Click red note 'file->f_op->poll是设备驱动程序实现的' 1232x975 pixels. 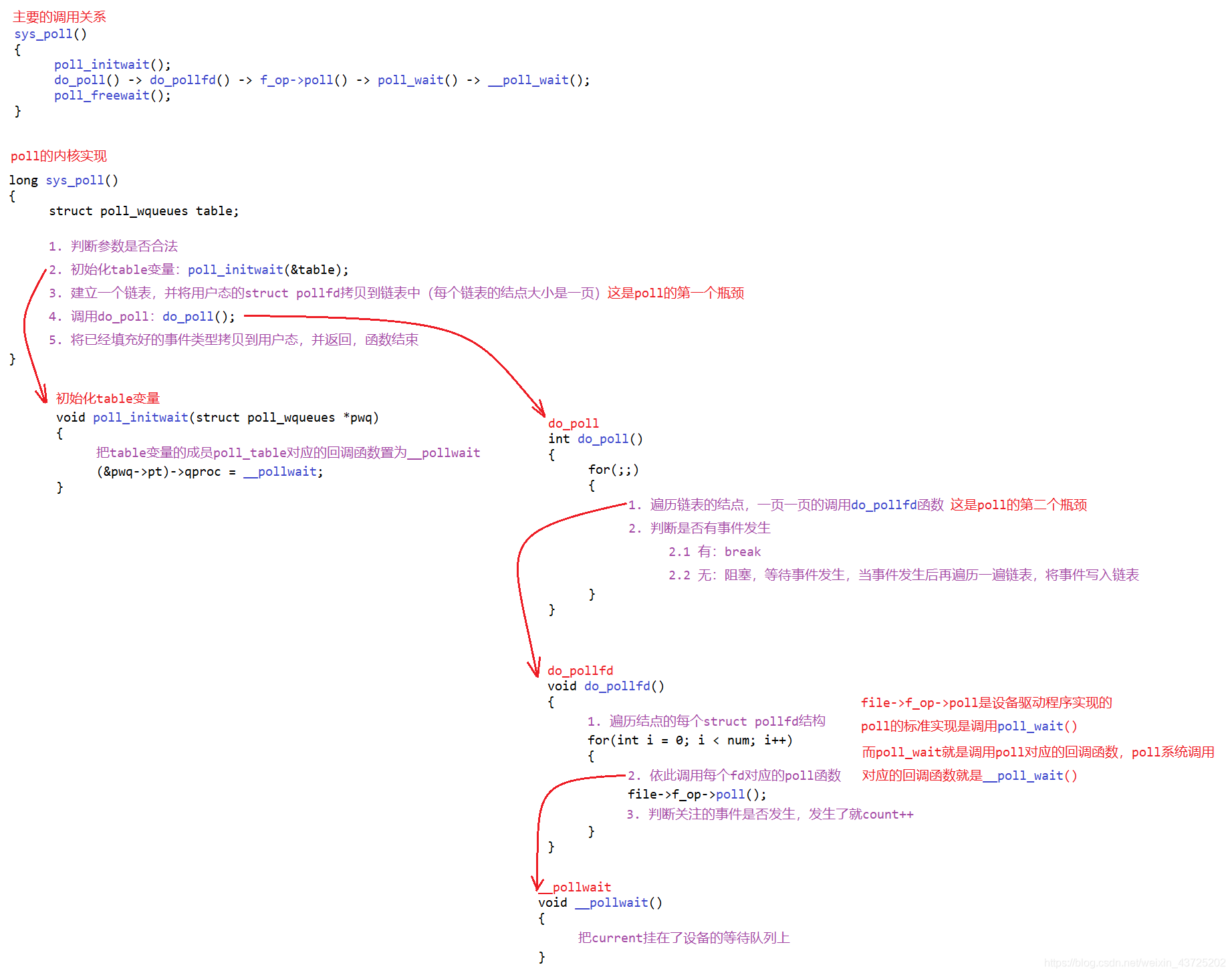987,702
